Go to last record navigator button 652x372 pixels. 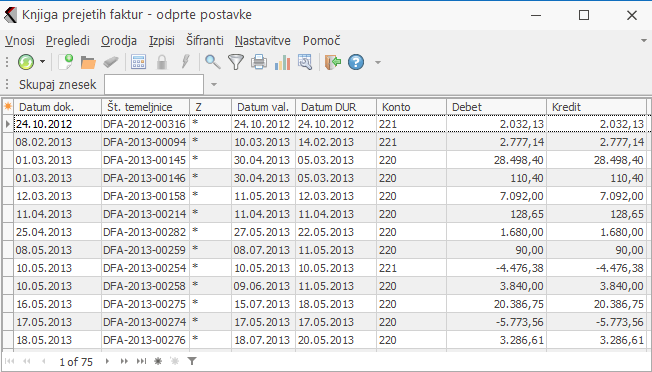pyautogui.click(x=141, y=361)
